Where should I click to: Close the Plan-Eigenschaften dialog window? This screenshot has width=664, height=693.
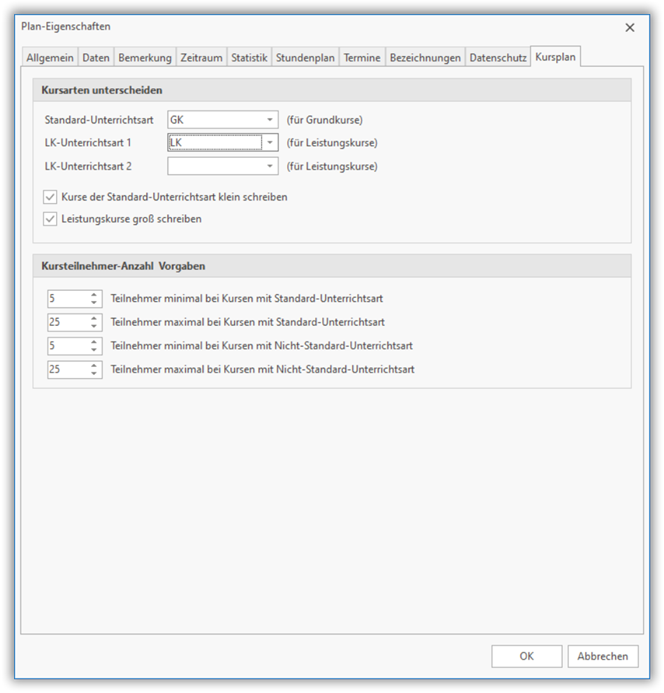click(630, 27)
